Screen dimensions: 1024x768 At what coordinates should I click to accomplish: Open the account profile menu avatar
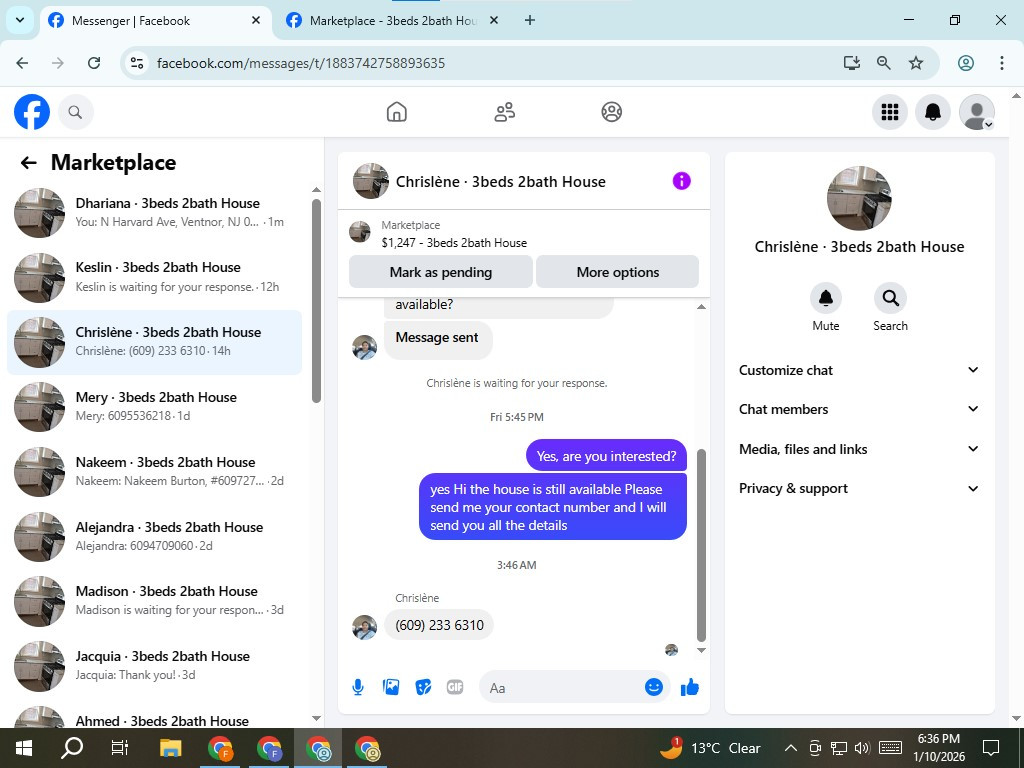(x=976, y=112)
